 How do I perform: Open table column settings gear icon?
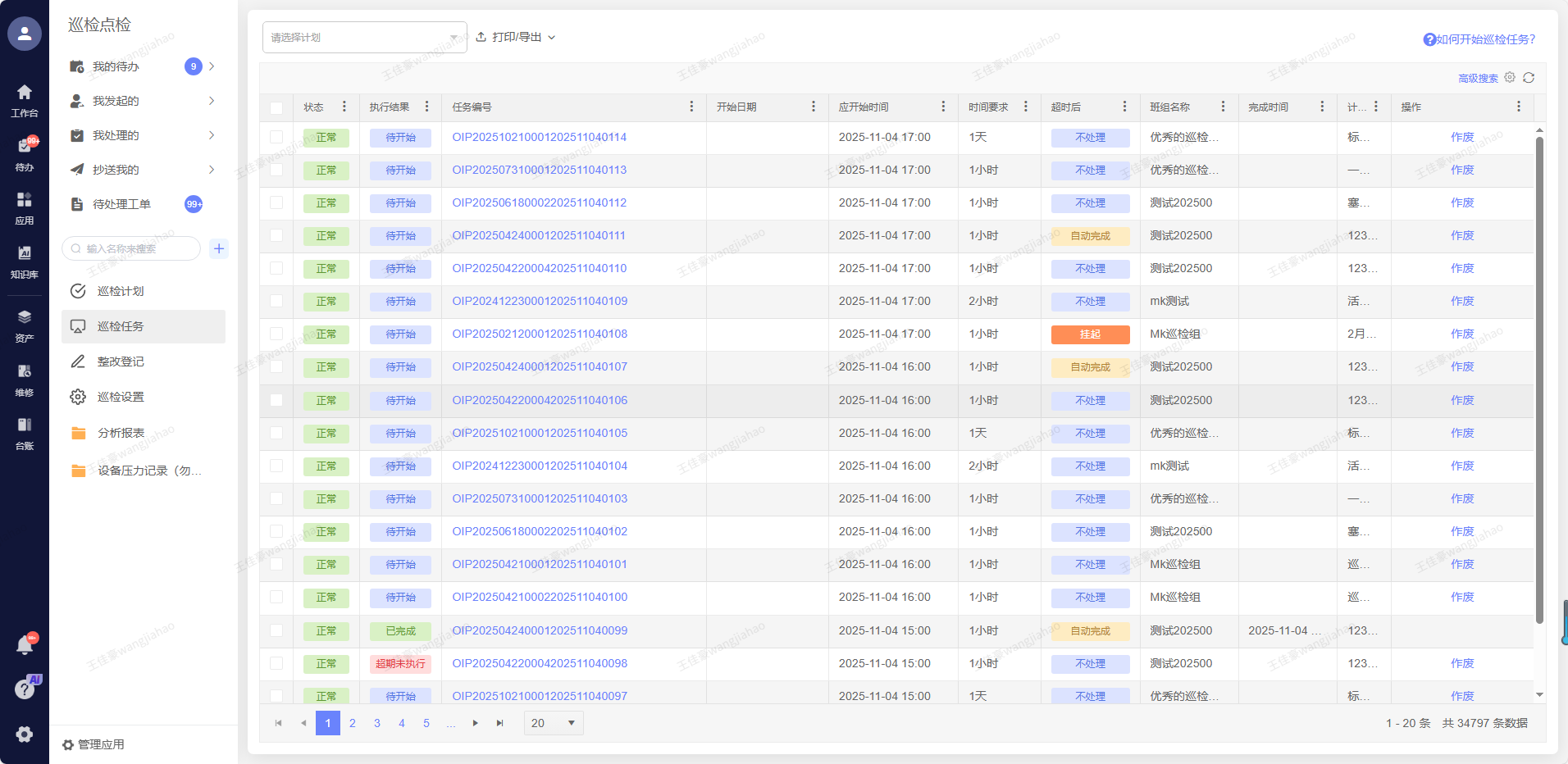(1510, 77)
